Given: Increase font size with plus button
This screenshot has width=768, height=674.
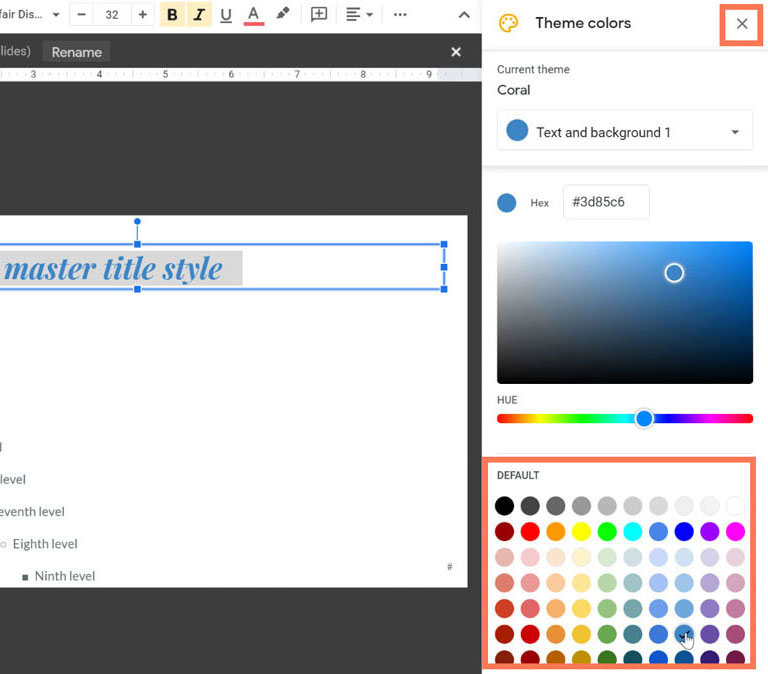Looking at the screenshot, I should click(143, 15).
